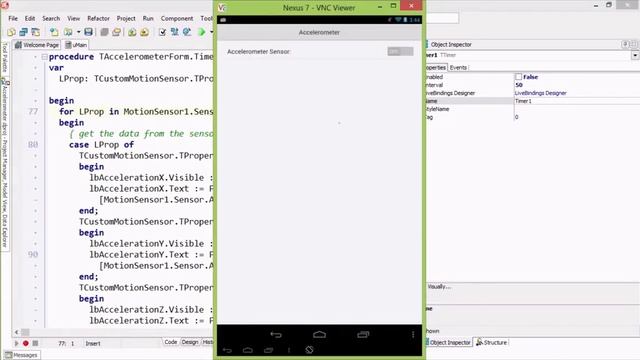640x360 pixels.
Task: Switch to the Structure bottom tab
Action: tap(492, 342)
